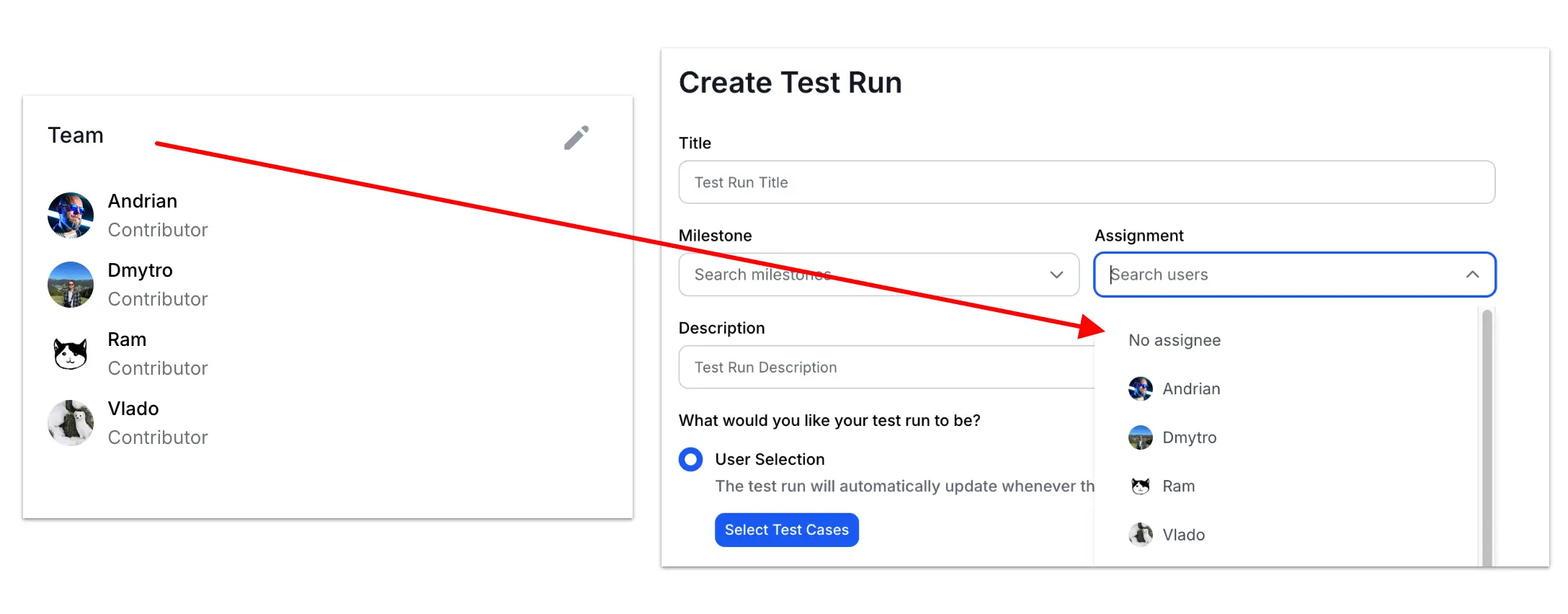The height and width of the screenshot is (614, 1568).
Task: Select Vlado in the assignee dropdown
Action: click(x=1286, y=535)
